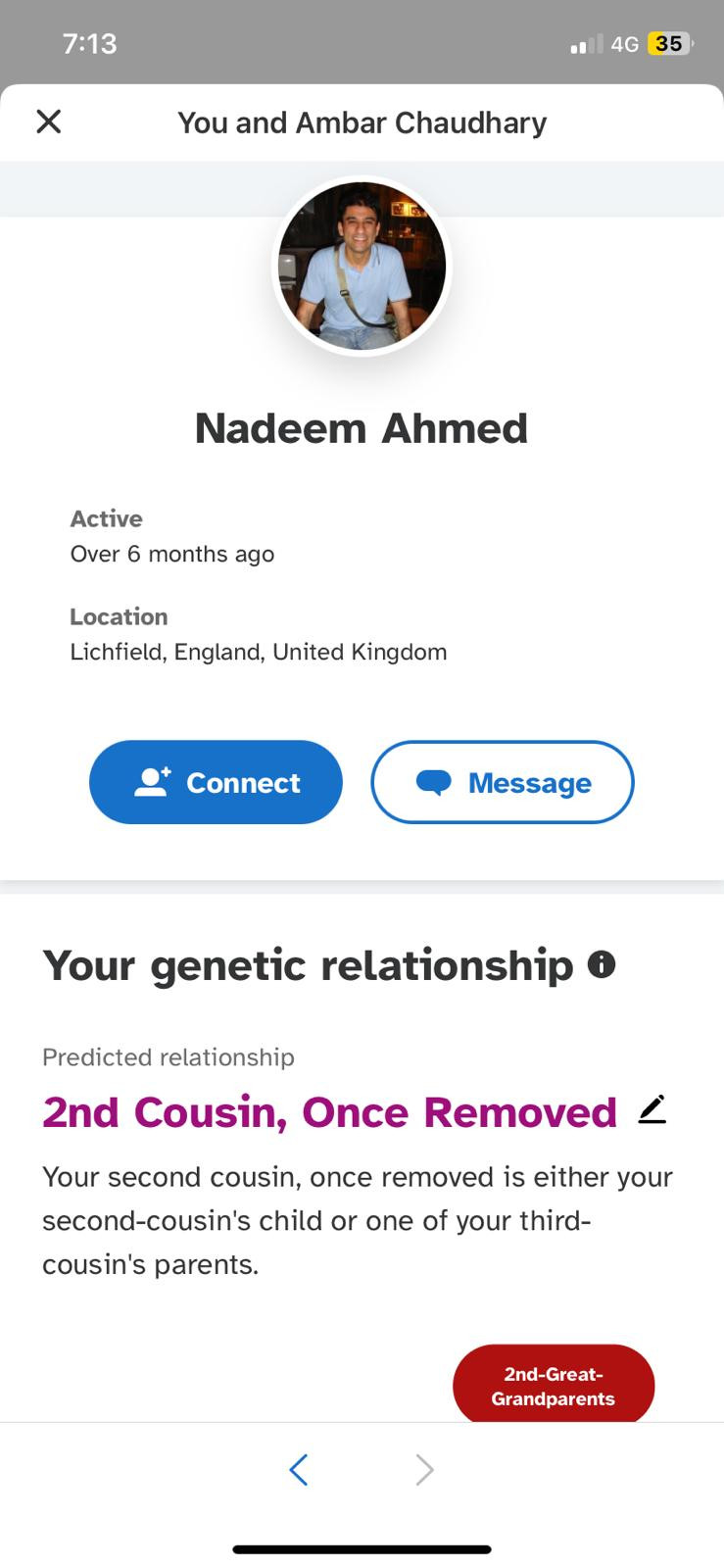Tap the 4G network indicator
Image resolution: width=724 pixels, height=1568 pixels.
tap(624, 44)
